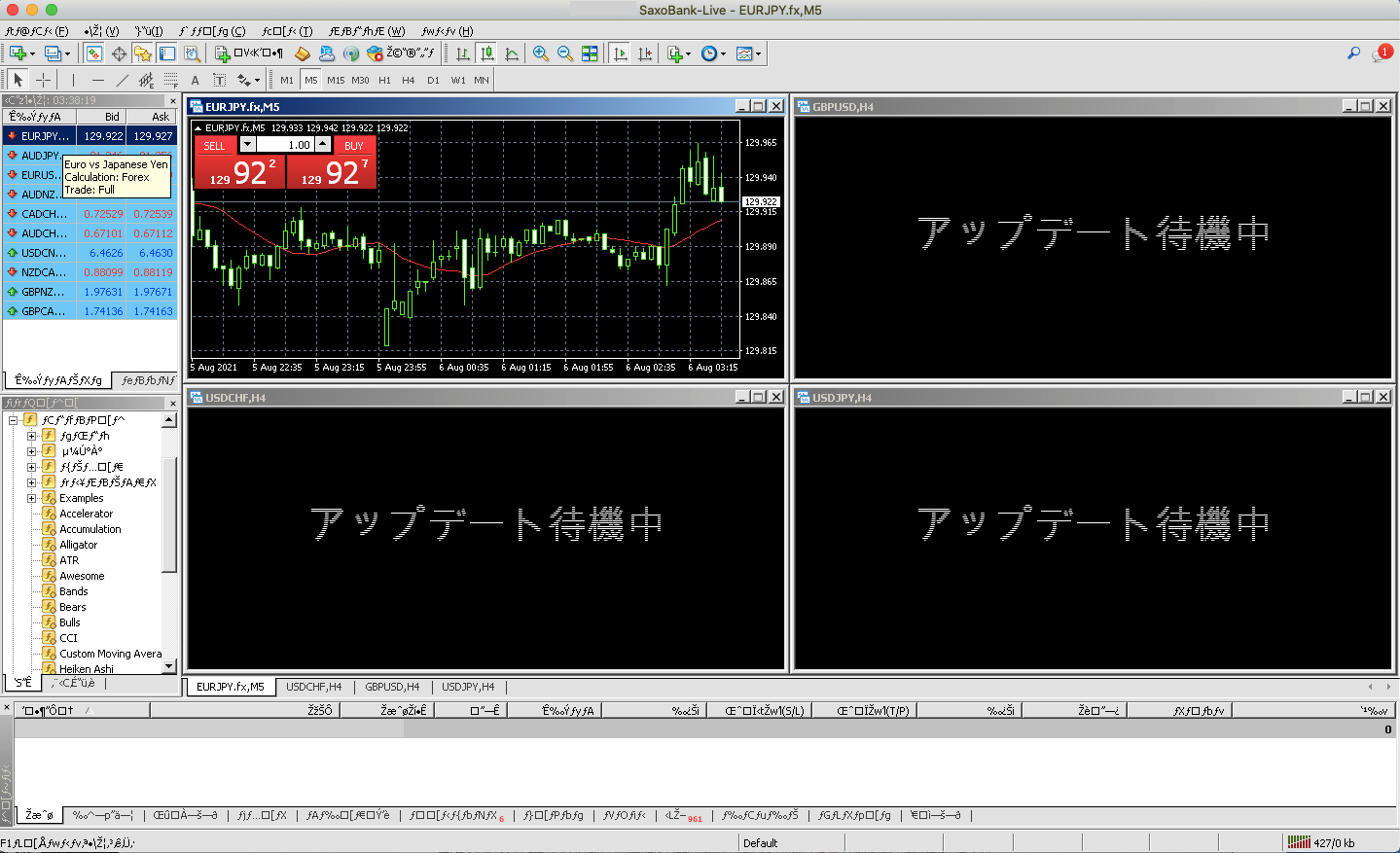Toggle the Market Watch panel icon
This screenshot has height=853, width=1400.
point(94,53)
